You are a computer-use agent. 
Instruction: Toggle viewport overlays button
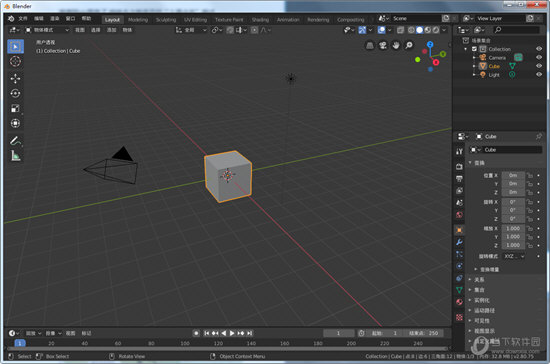pos(381,30)
